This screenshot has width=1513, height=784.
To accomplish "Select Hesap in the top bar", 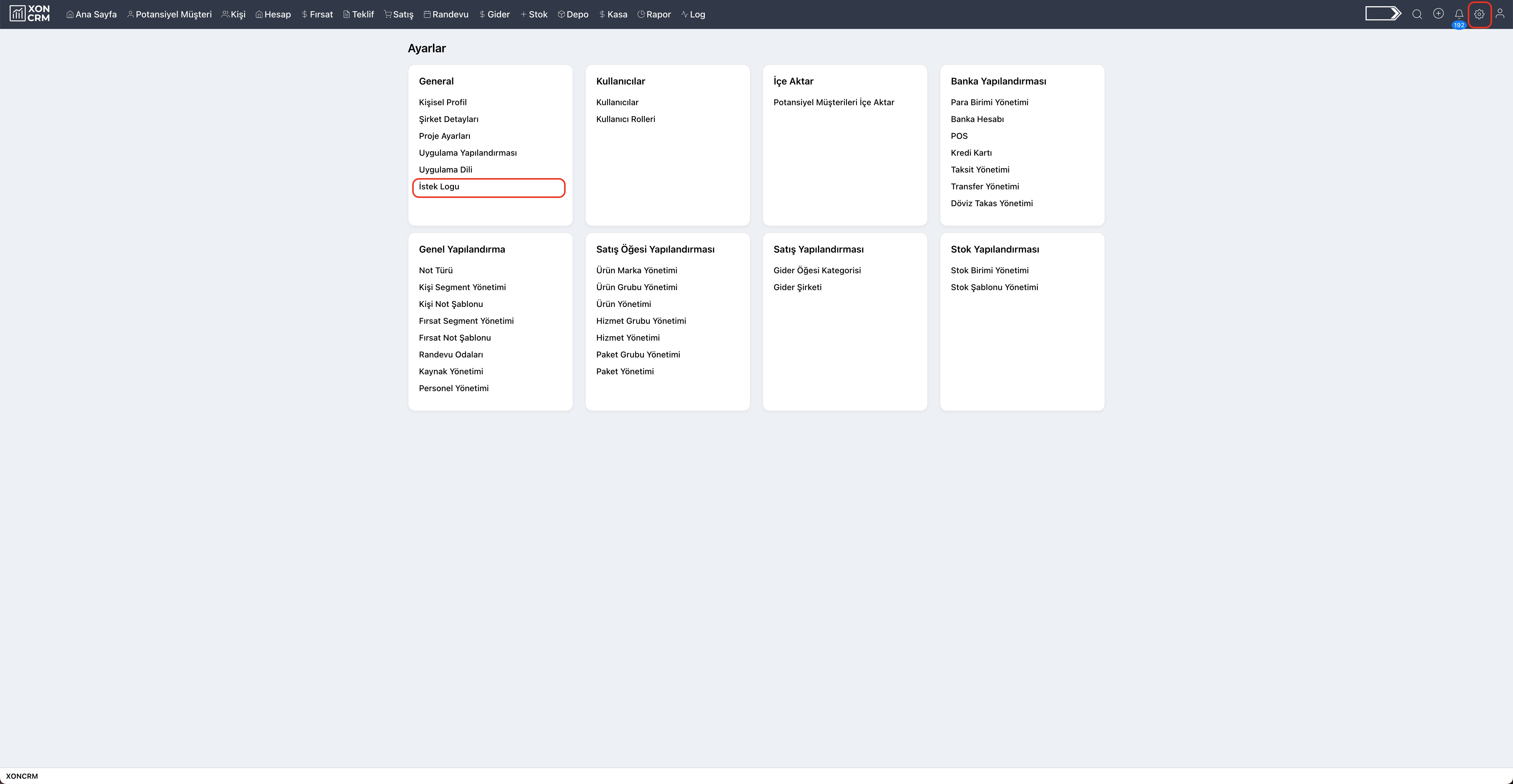I will point(273,14).
